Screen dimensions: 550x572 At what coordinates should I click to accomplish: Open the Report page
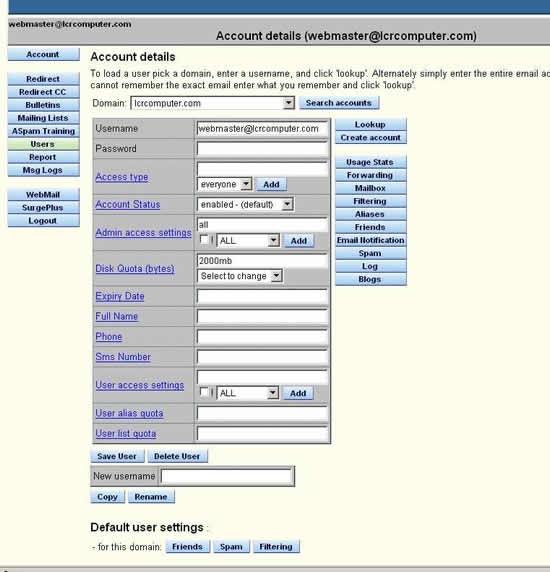(x=43, y=157)
